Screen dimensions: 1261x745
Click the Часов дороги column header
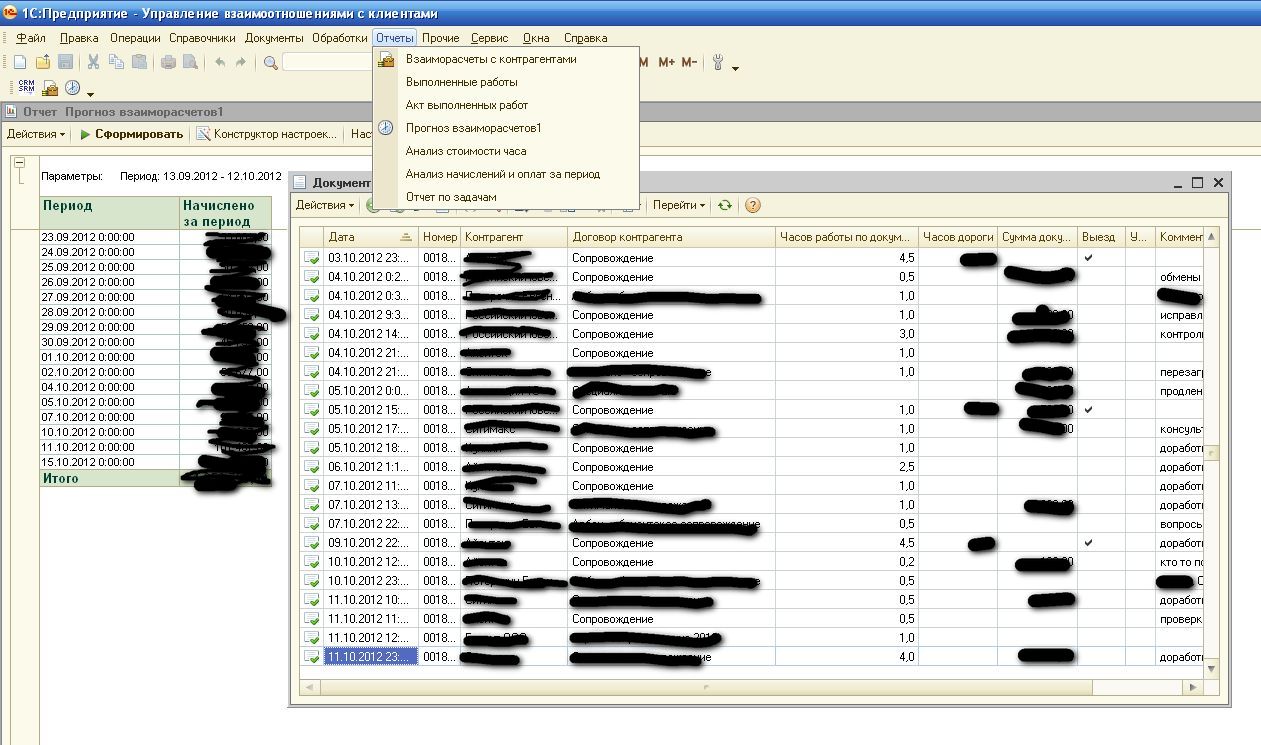pyautogui.click(x=958, y=237)
